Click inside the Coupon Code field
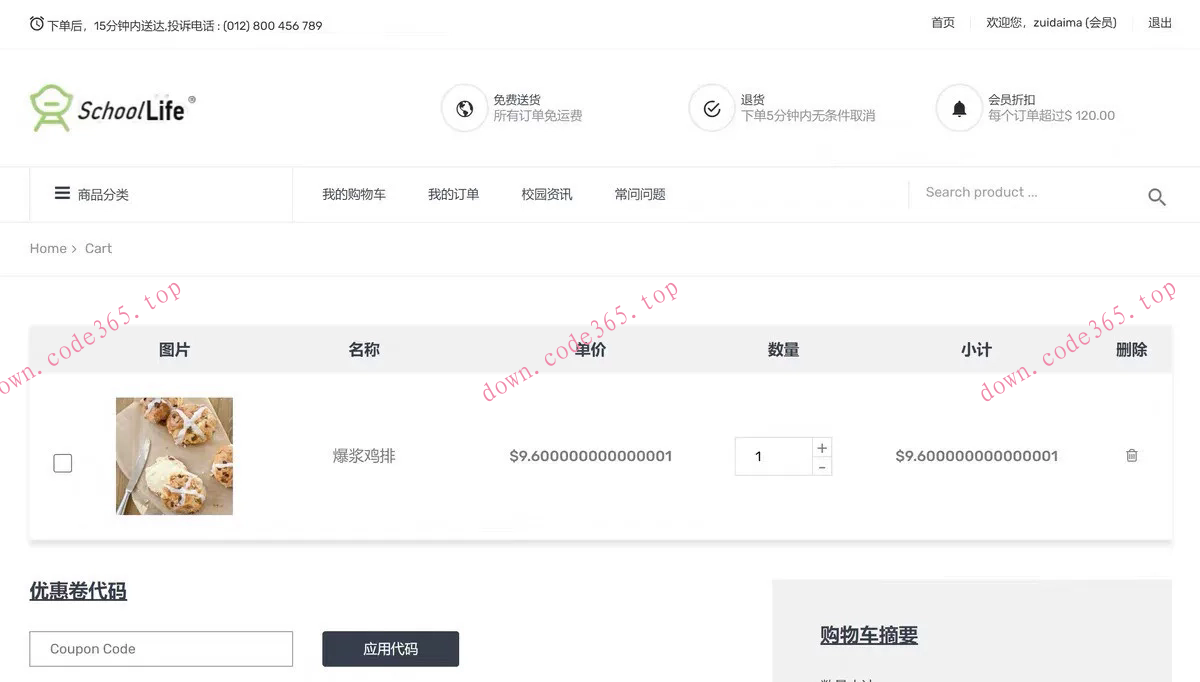The height and width of the screenshot is (682, 1200). tap(160, 648)
